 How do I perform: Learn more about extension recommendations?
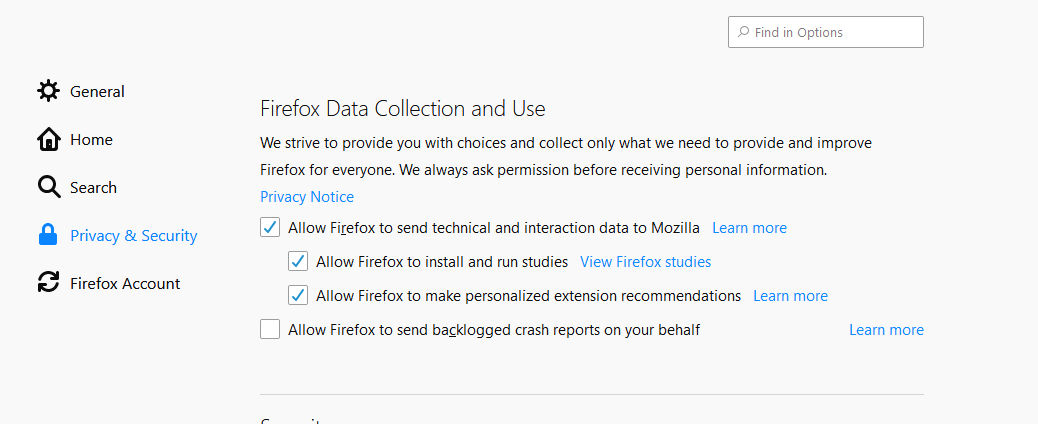pos(790,295)
